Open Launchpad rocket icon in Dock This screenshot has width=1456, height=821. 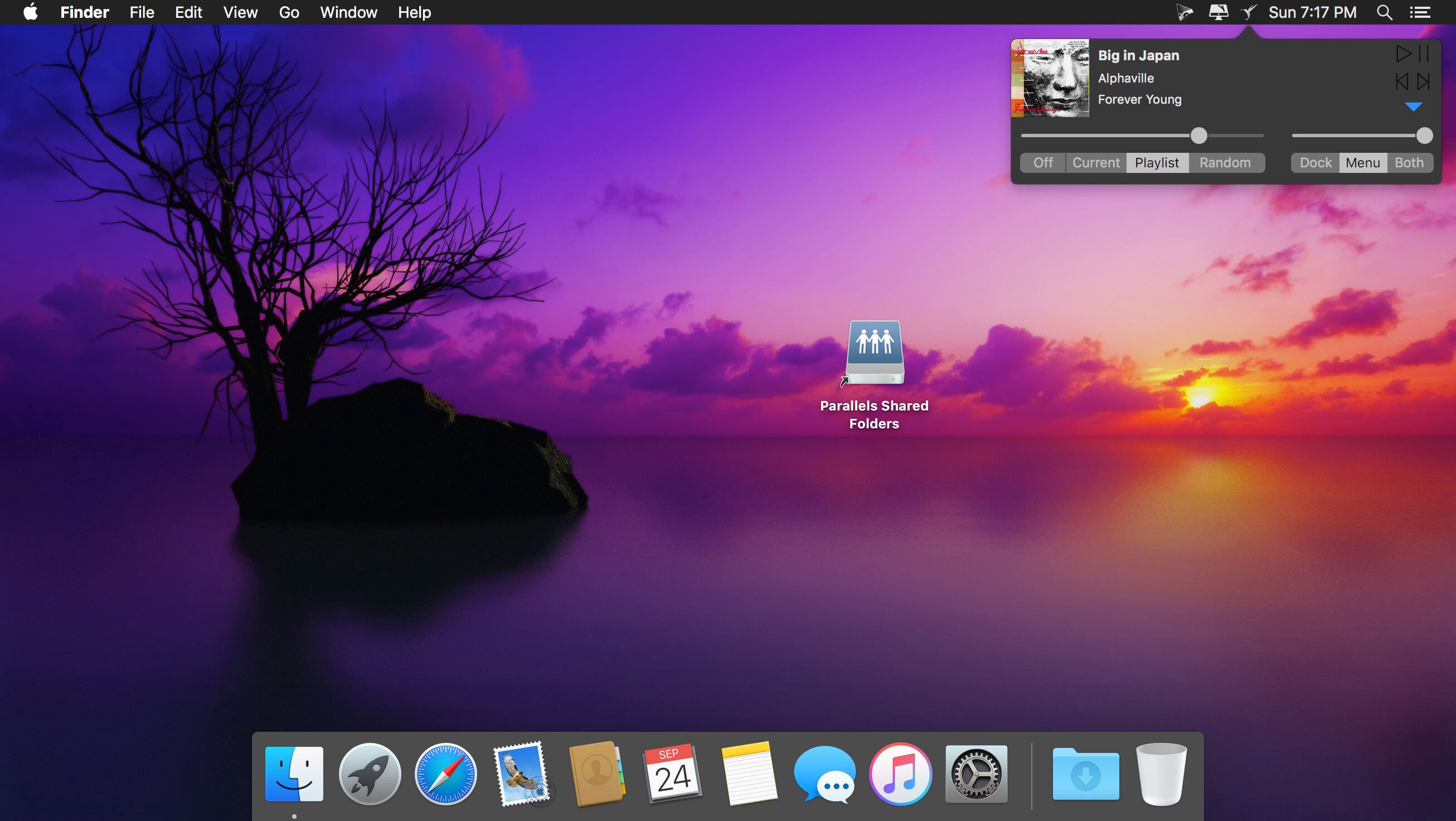370,774
